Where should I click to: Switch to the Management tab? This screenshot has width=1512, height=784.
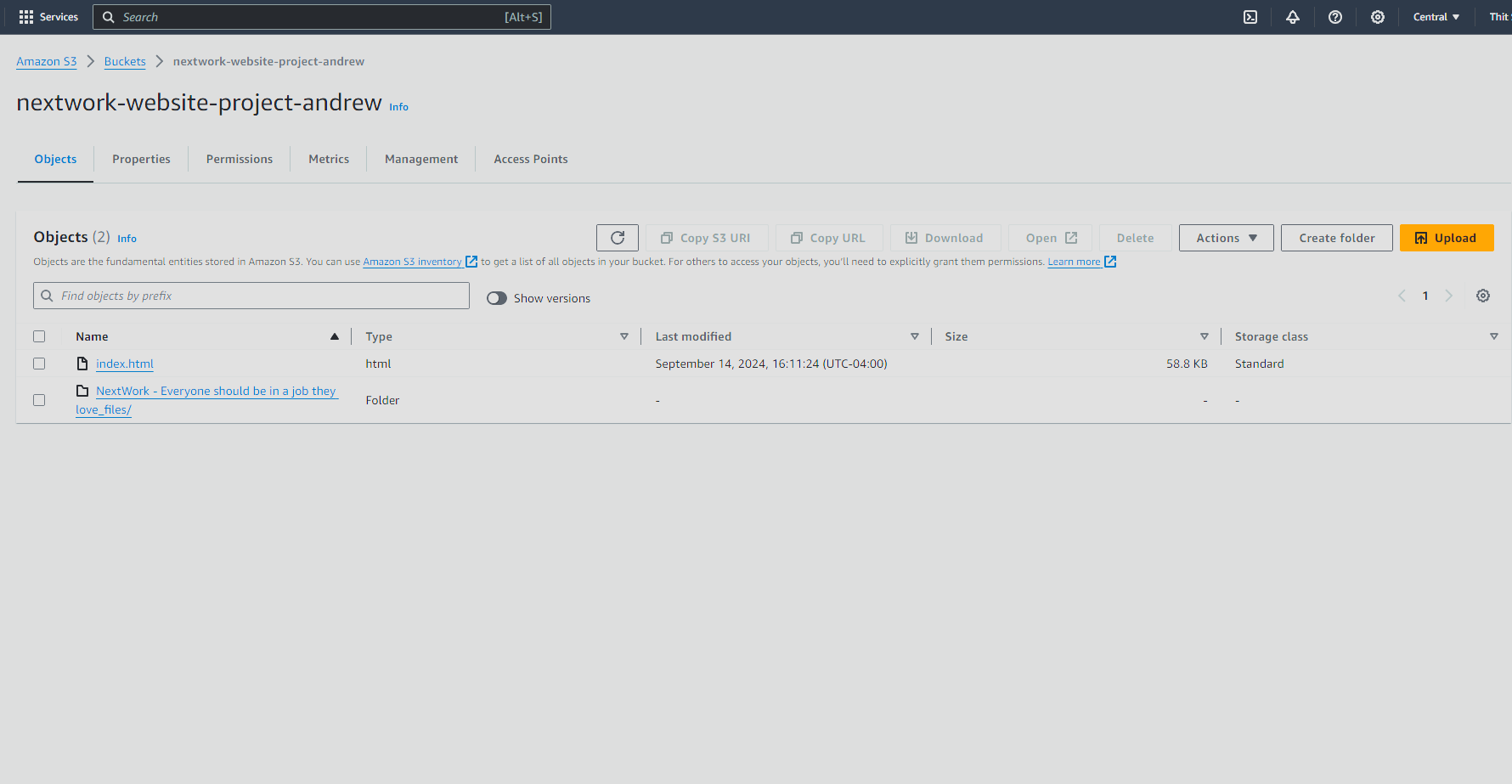[421, 159]
